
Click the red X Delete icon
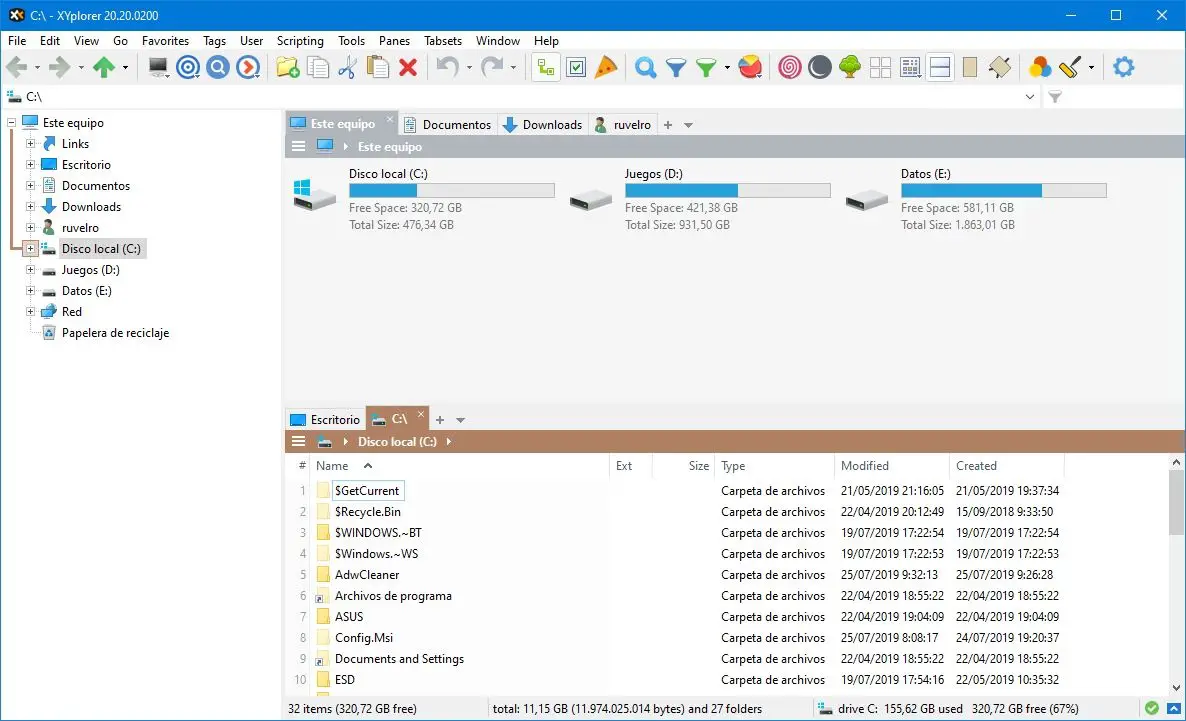click(408, 67)
